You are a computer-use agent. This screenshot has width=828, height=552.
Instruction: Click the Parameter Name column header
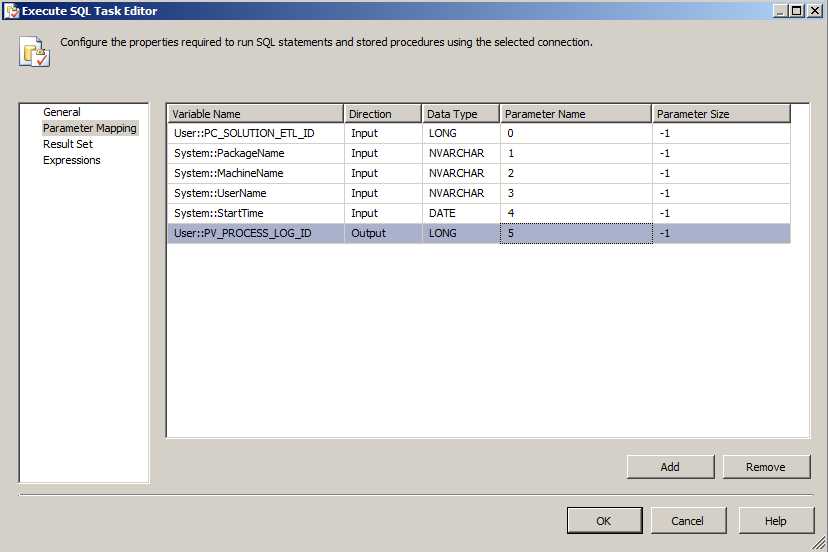[x=576, y=114]
